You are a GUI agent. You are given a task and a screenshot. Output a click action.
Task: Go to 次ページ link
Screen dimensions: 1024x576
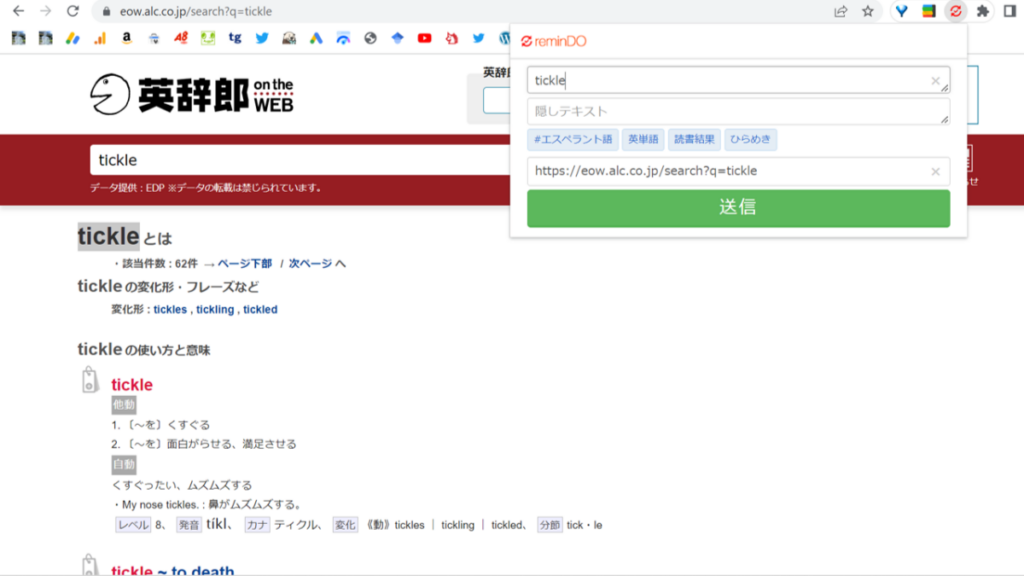[x=310, y=263]
